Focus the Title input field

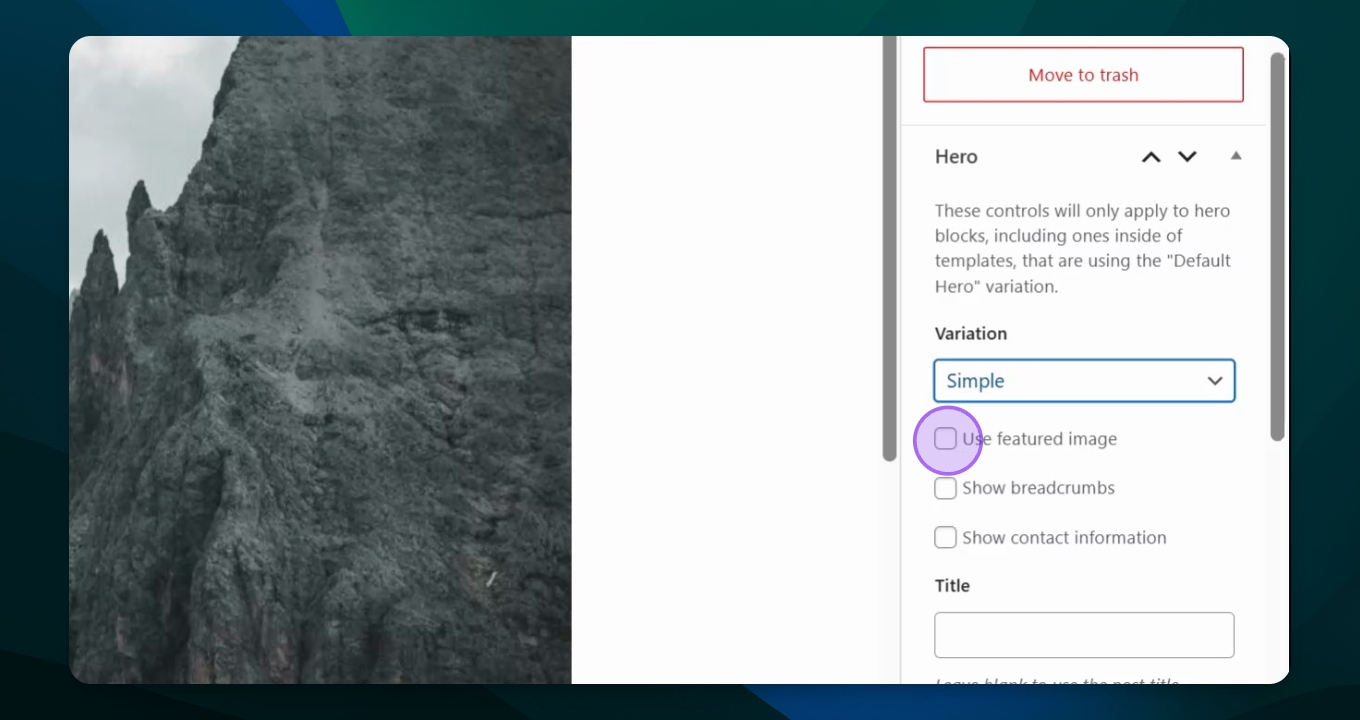[1084, 635]
